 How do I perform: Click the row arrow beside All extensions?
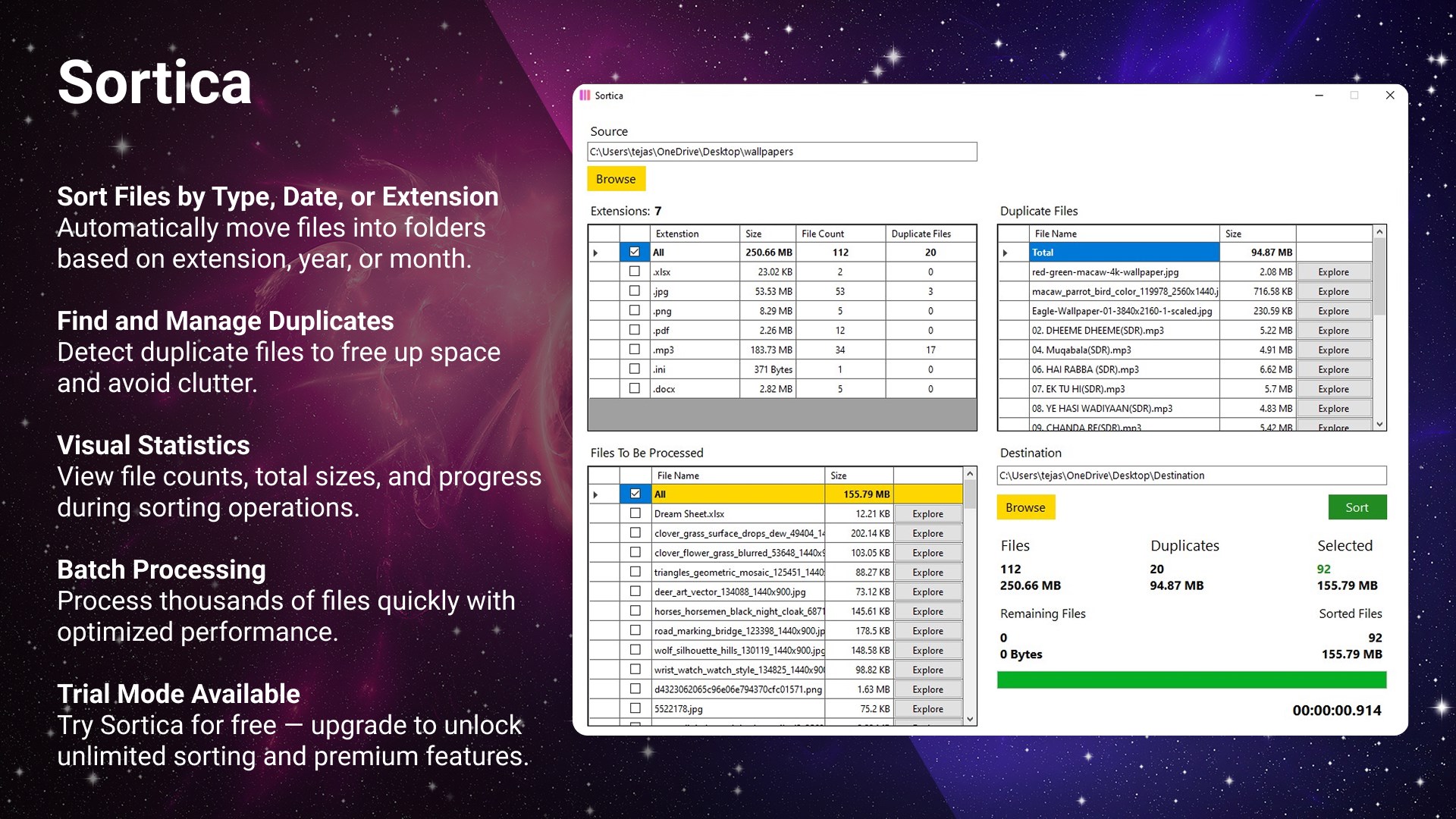(x=596, y=253)
